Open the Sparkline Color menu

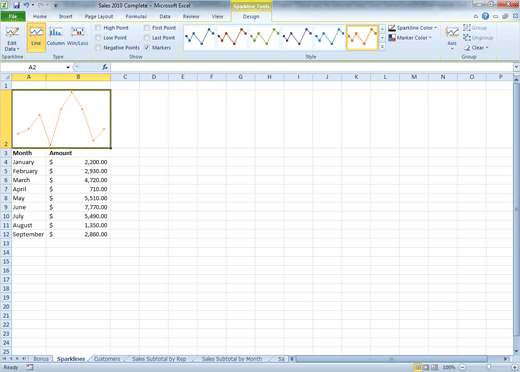(412, 28)
